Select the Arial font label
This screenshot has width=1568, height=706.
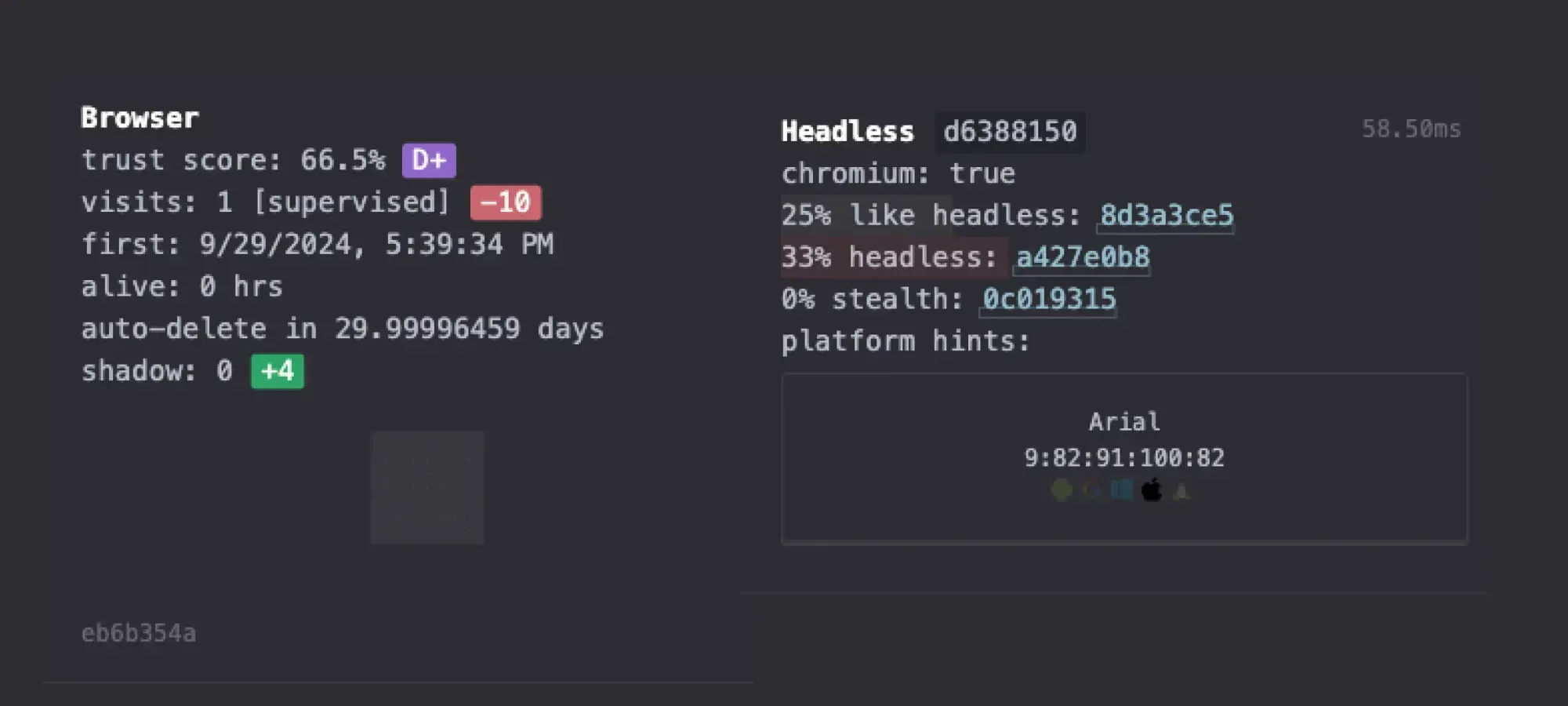[x=1124, y=422]
